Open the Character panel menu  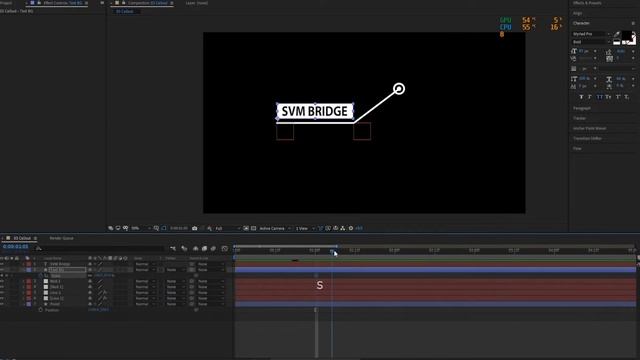tap(633, 23)
